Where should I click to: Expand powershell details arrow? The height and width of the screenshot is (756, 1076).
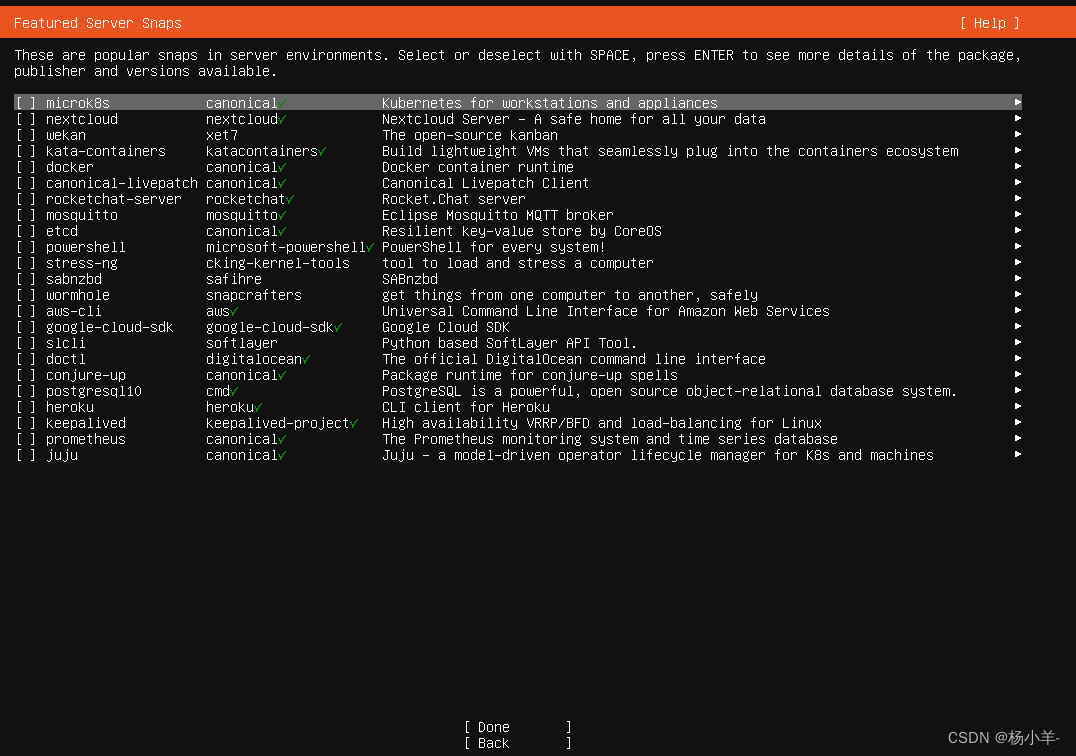point(1018,246)
